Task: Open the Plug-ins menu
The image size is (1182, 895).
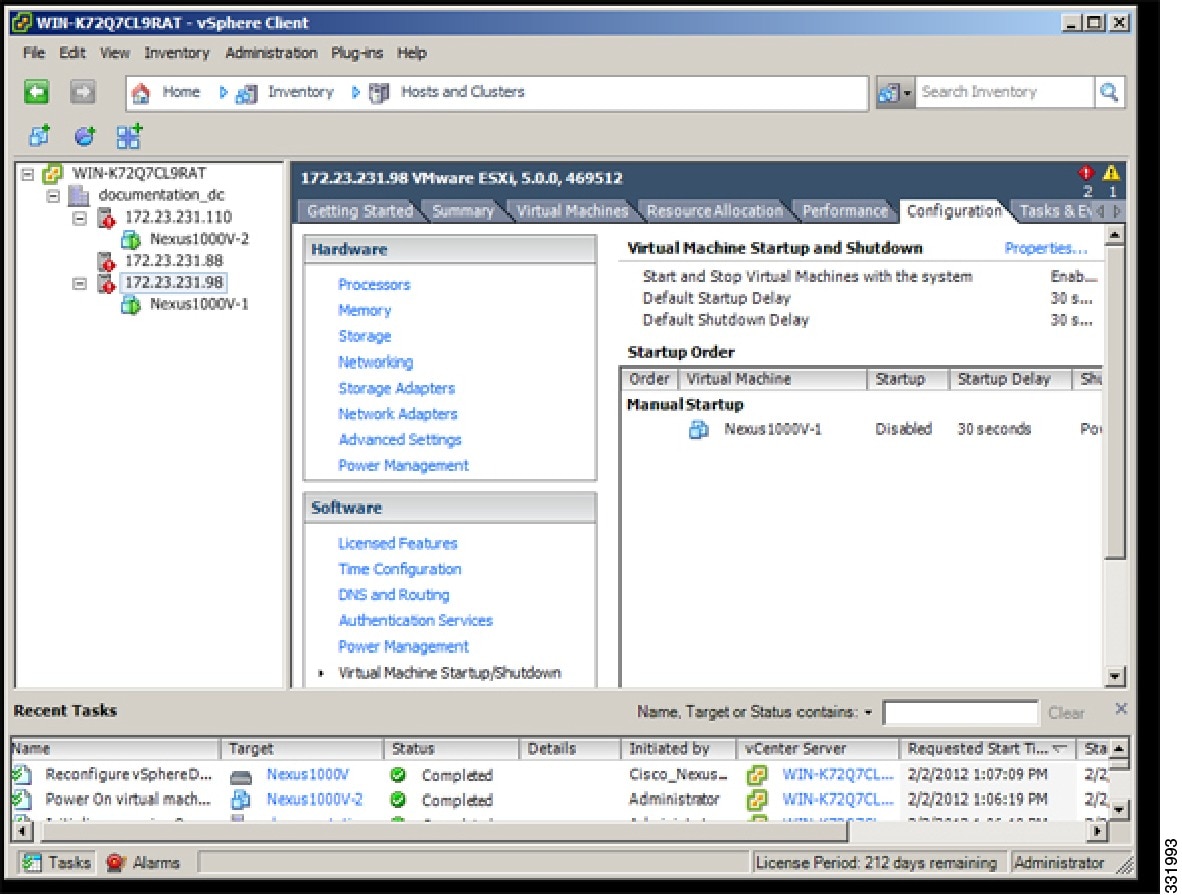Action: click(357, 53)
